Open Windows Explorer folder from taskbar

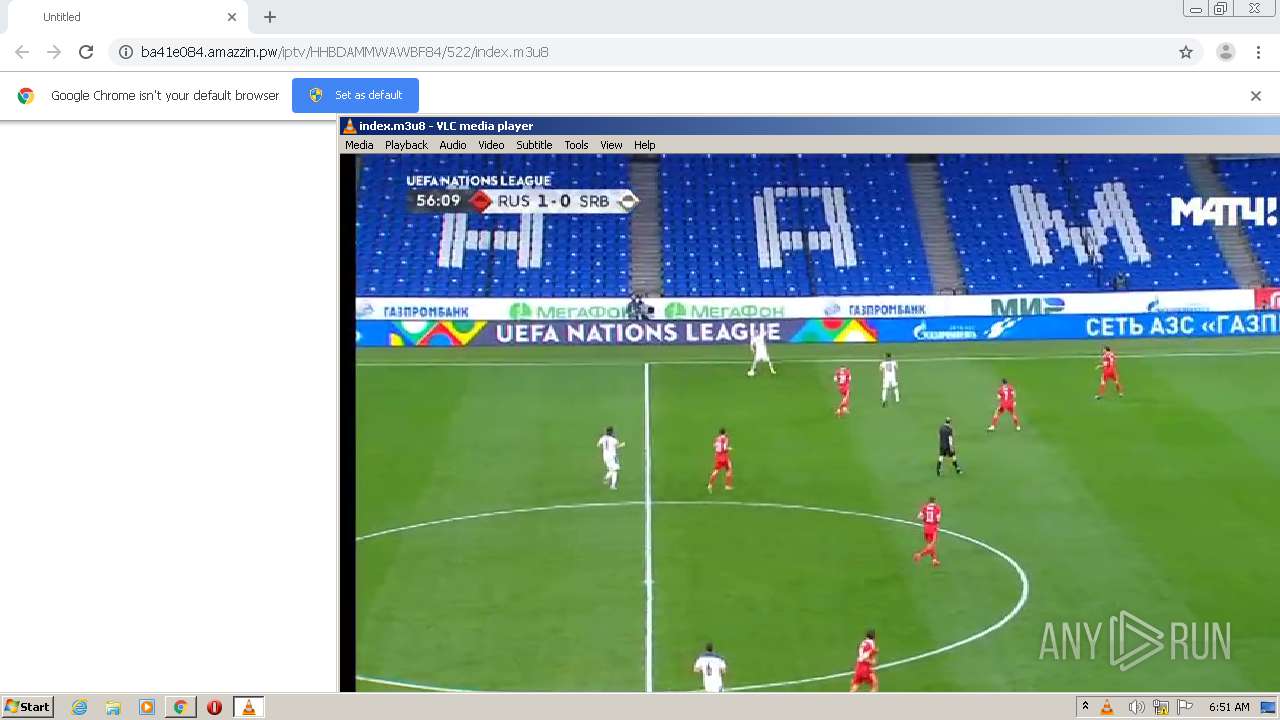pos(113,707)
